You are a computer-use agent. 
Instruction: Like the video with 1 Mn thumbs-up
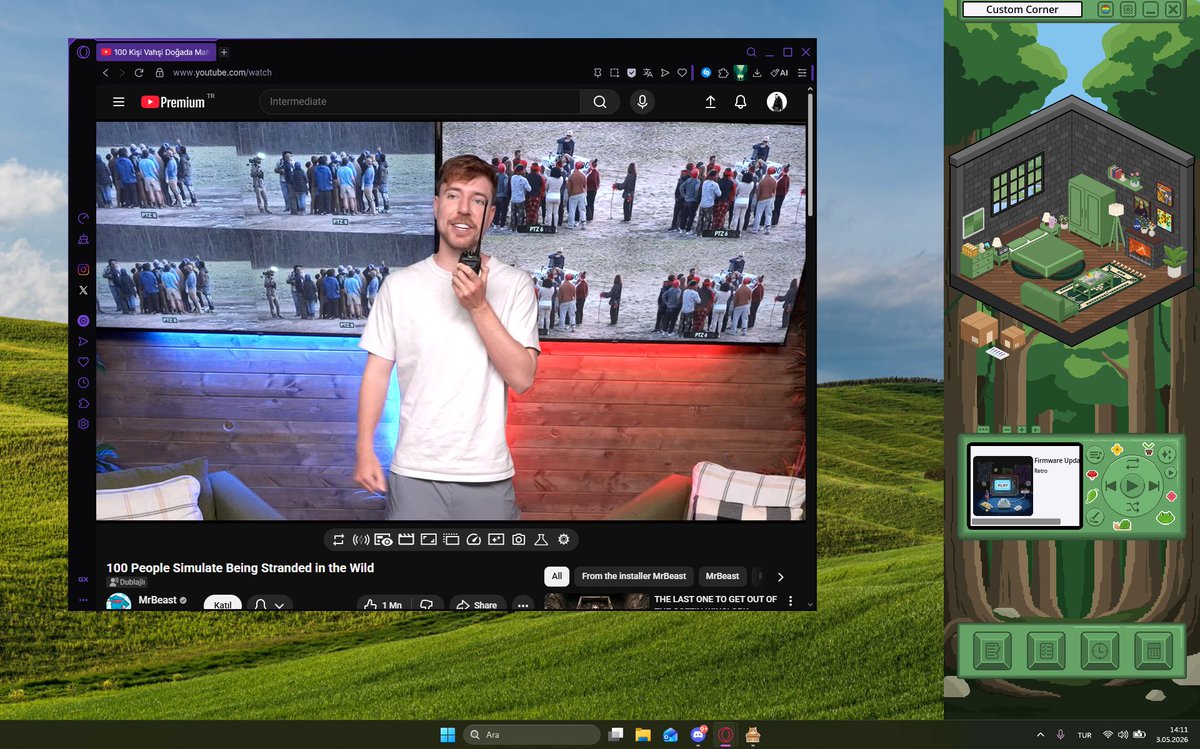click(x=383, y=605)
